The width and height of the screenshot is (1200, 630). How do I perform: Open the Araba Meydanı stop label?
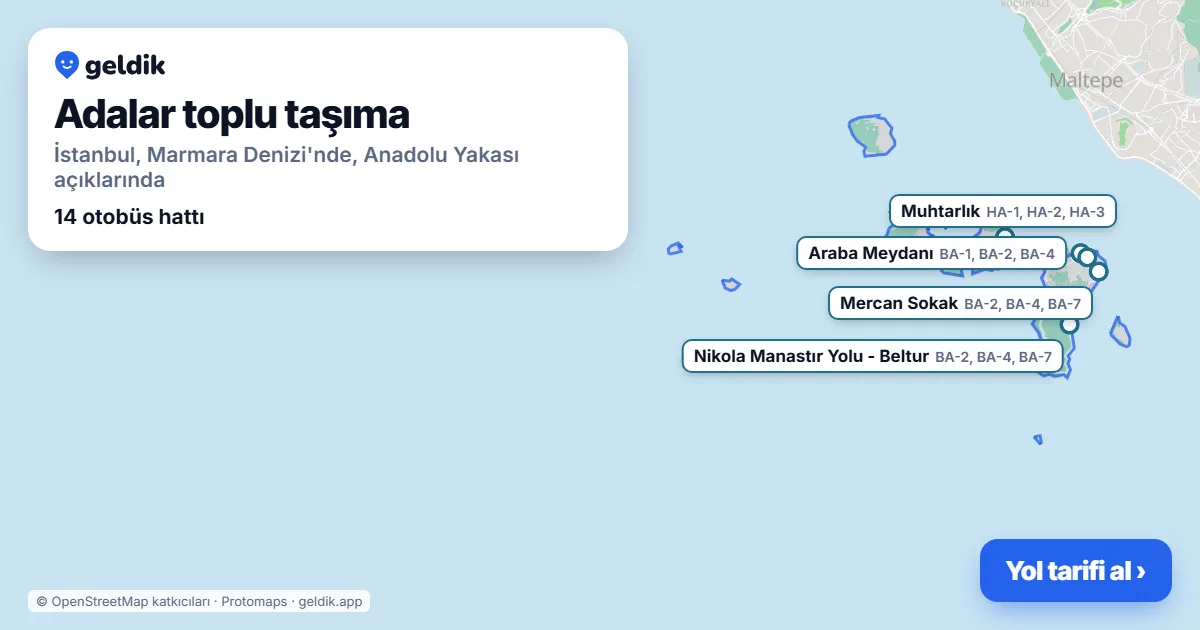click(x=931, y=253)
